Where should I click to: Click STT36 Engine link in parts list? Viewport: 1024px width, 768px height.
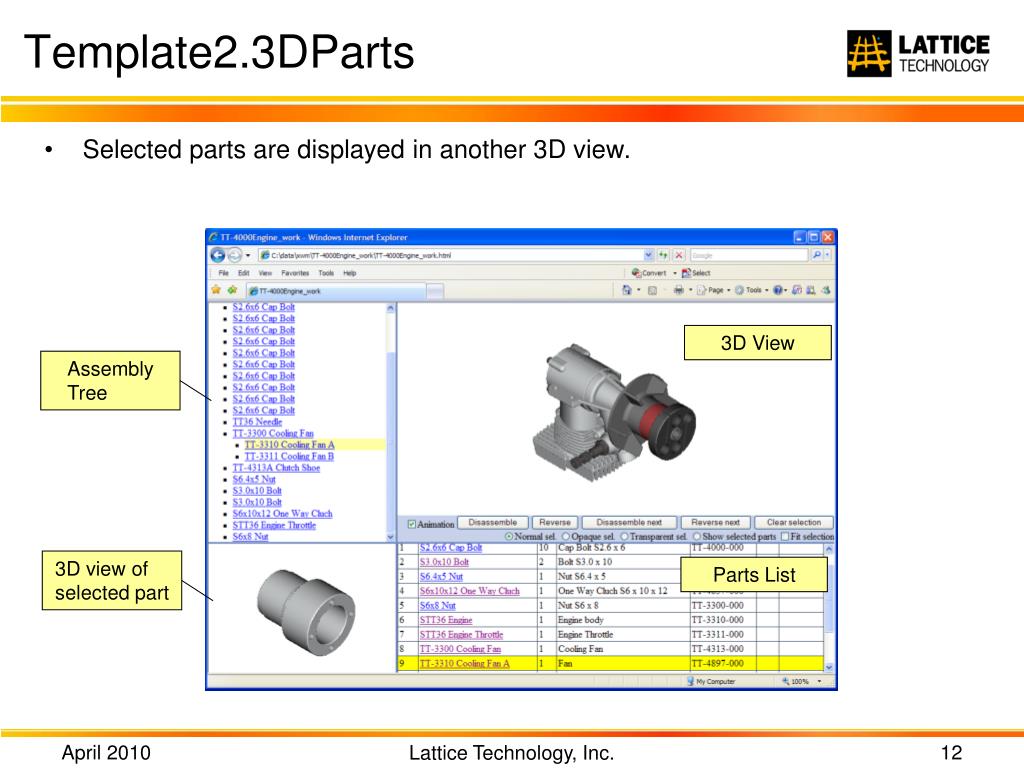pos(446,620)
